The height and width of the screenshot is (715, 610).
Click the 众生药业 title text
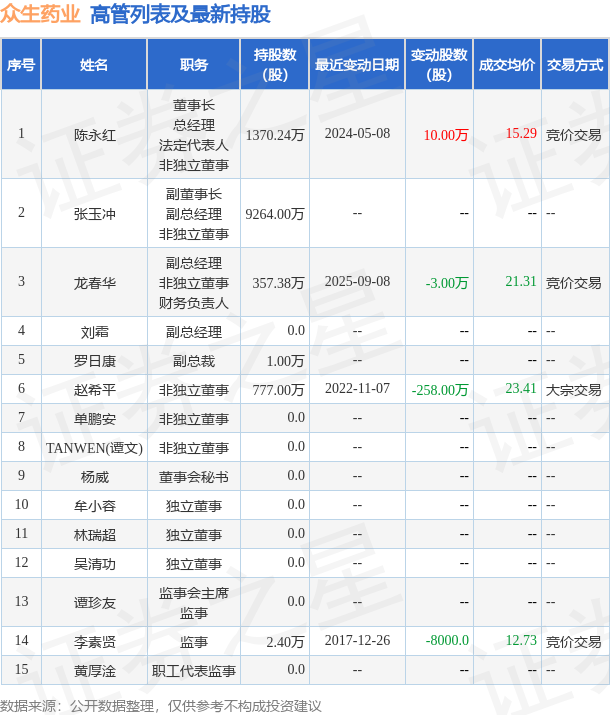point(41,14)
